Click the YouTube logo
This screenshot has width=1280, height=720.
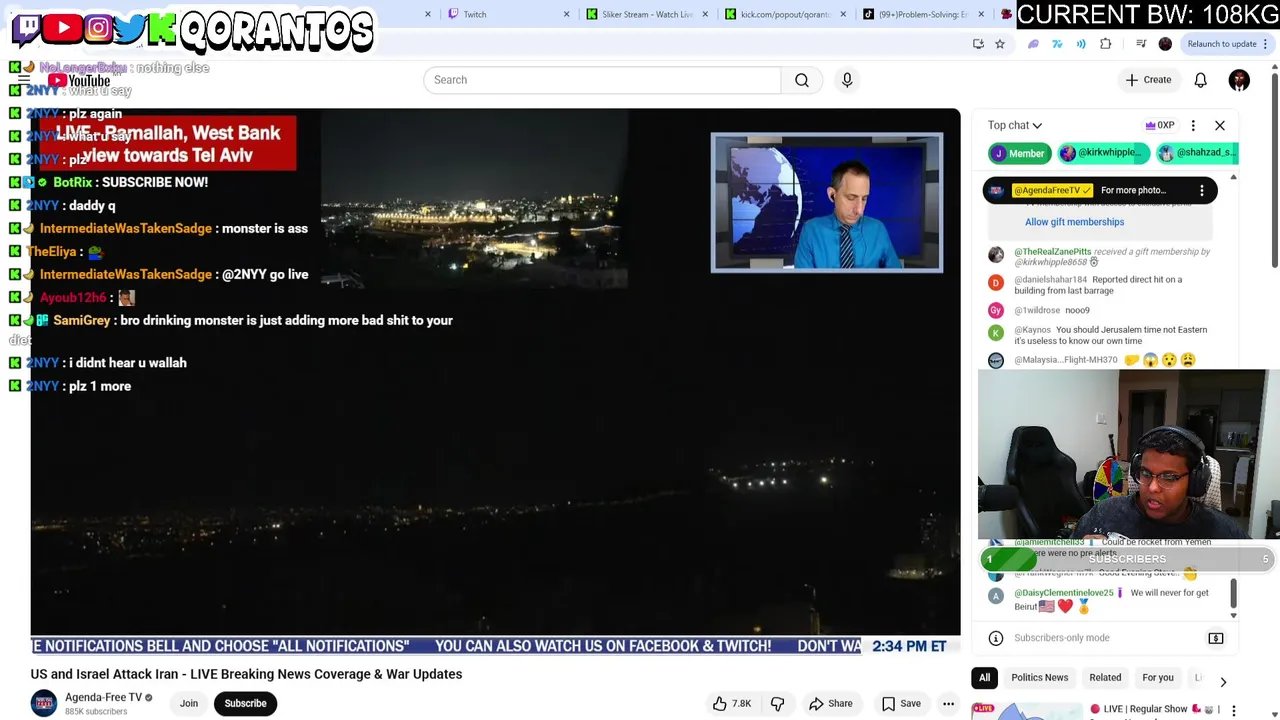(x=79, y=81)
